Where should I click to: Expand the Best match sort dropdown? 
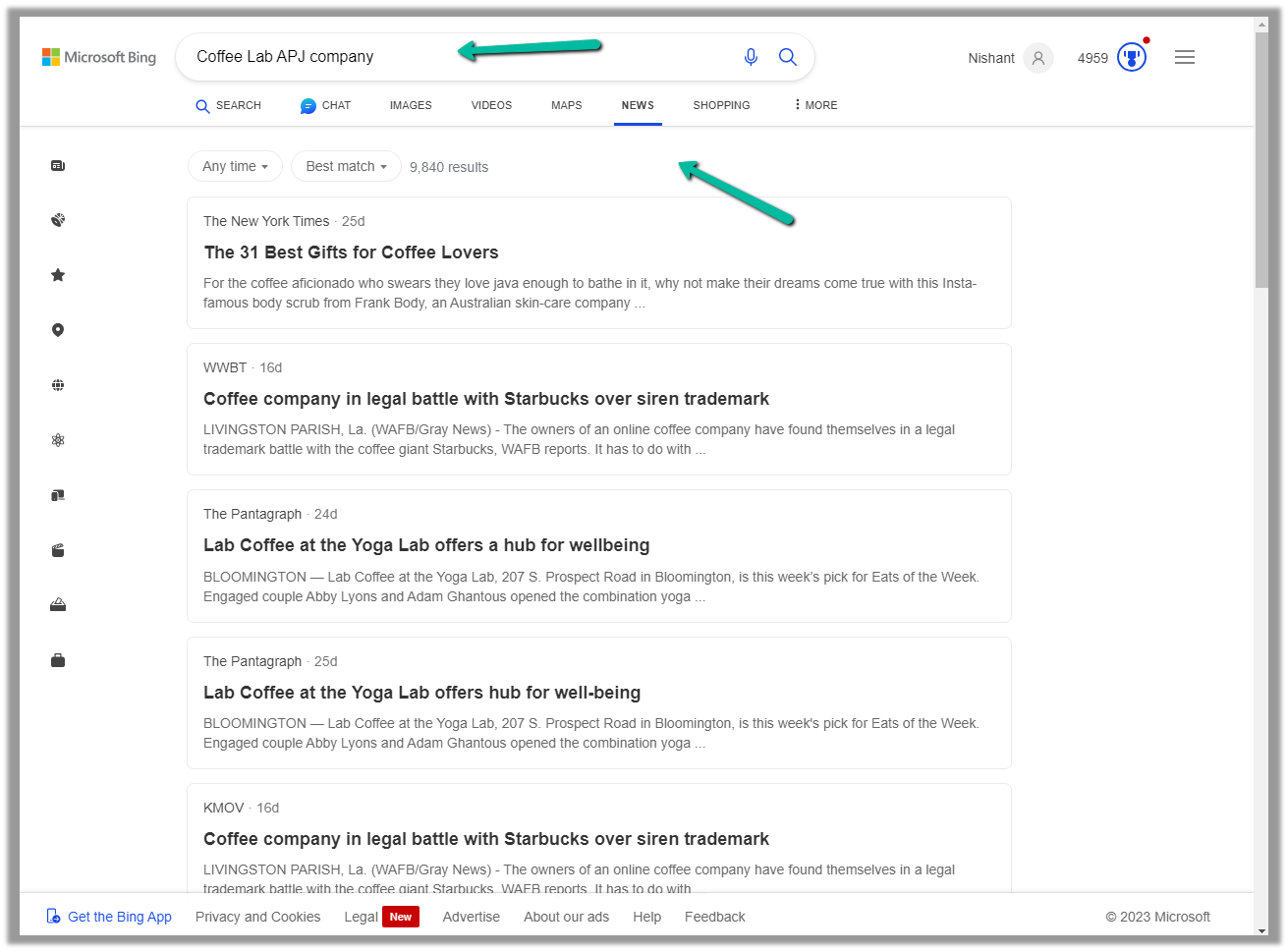click(x=346, y=166)
